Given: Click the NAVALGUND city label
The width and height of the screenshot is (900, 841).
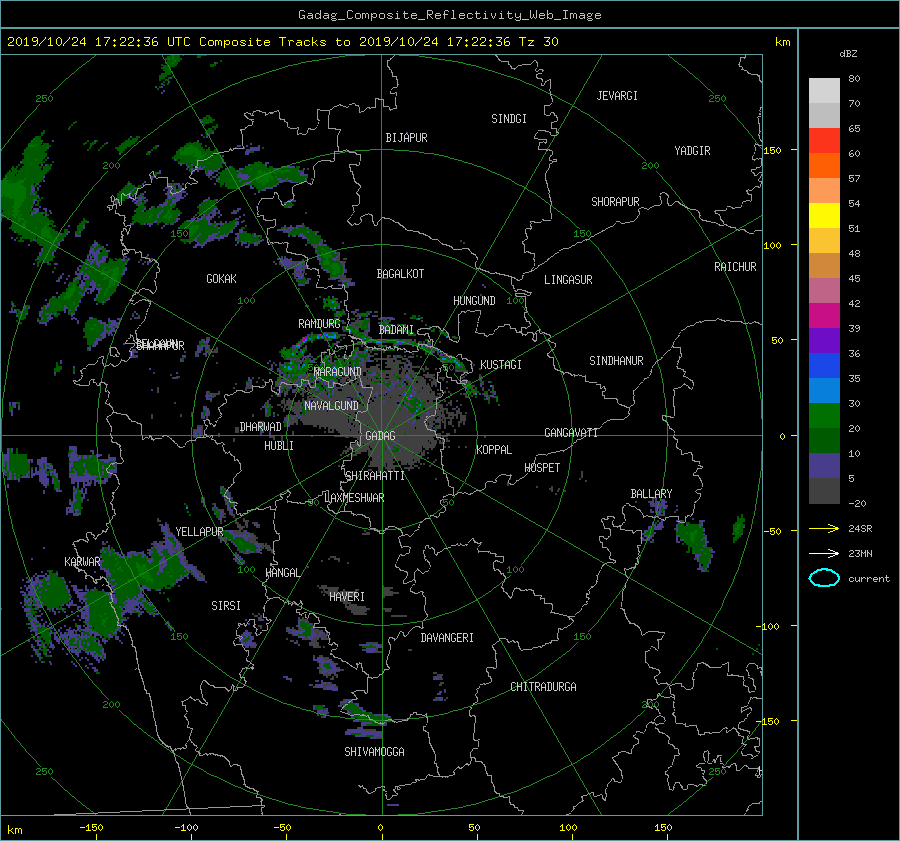Looking at the screenshot, I should (x=331, y=406).
